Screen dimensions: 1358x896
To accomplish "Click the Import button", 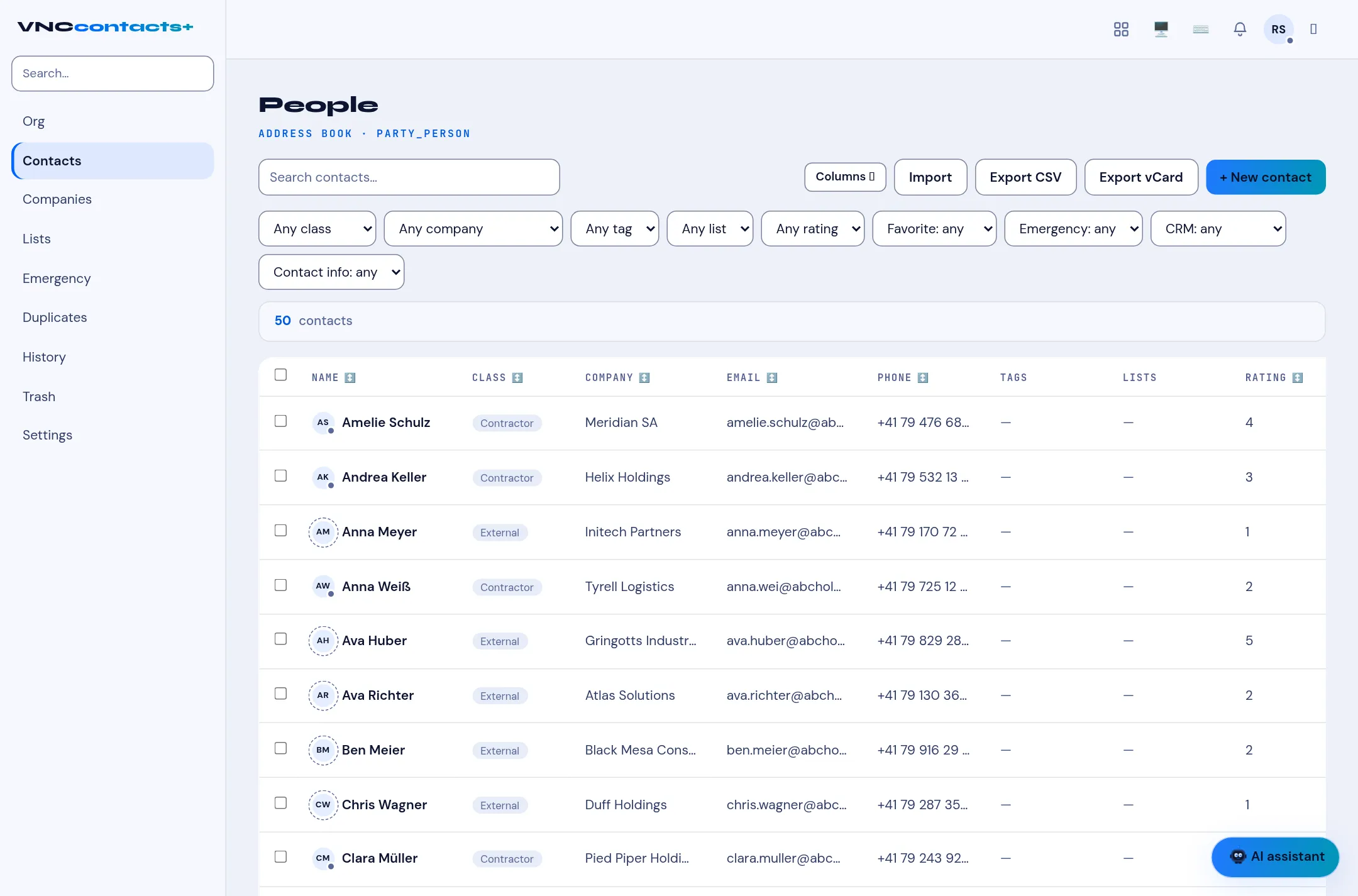I will pyautogui.click(x=930, y=177).
